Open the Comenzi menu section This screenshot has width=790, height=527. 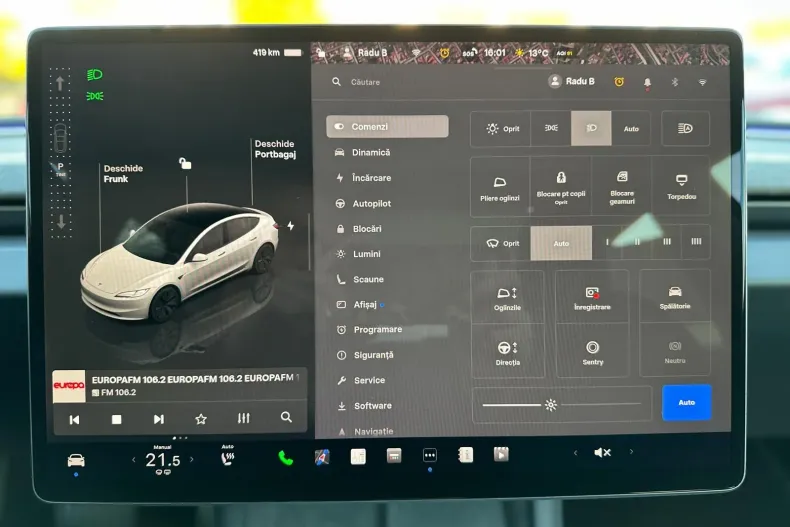pos(387,126)
